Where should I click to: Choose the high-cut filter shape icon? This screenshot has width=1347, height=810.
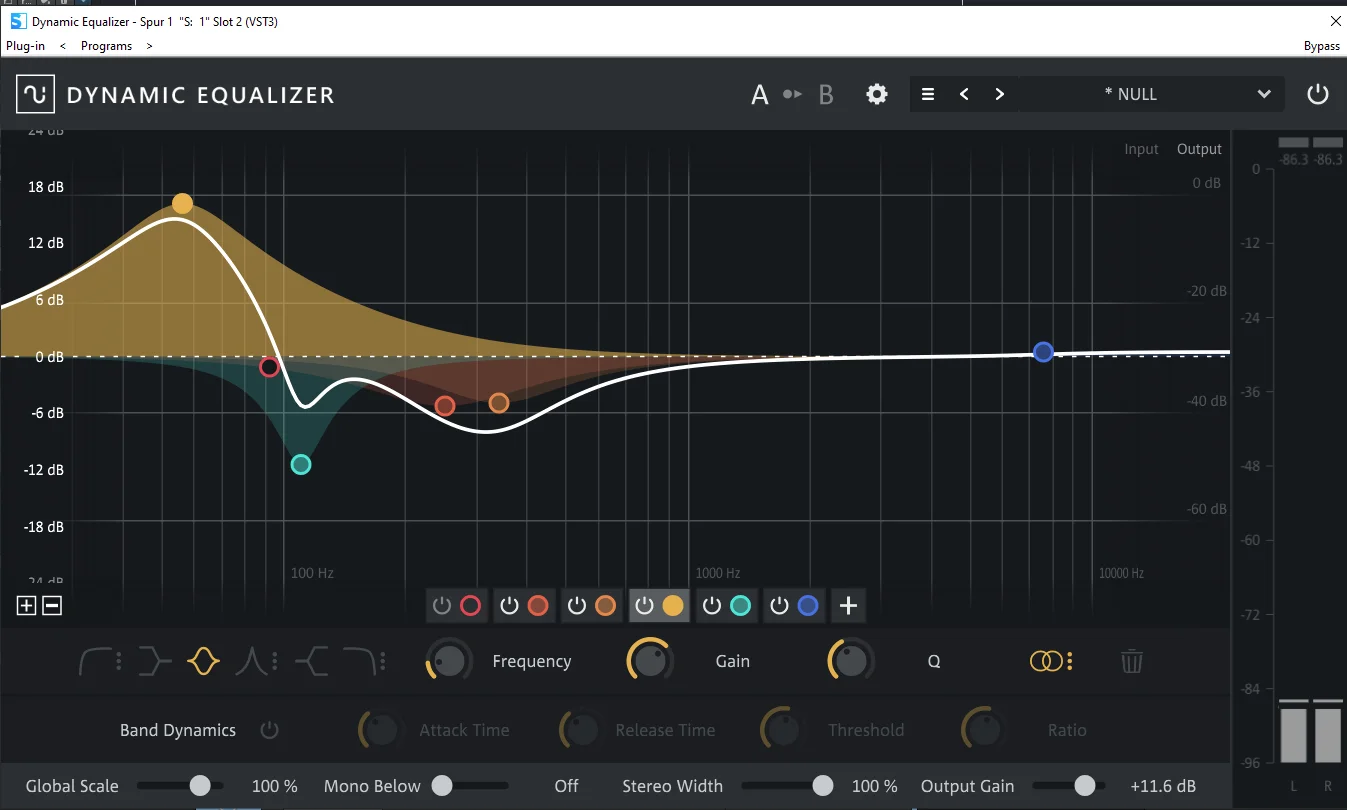tap(358, 661)
